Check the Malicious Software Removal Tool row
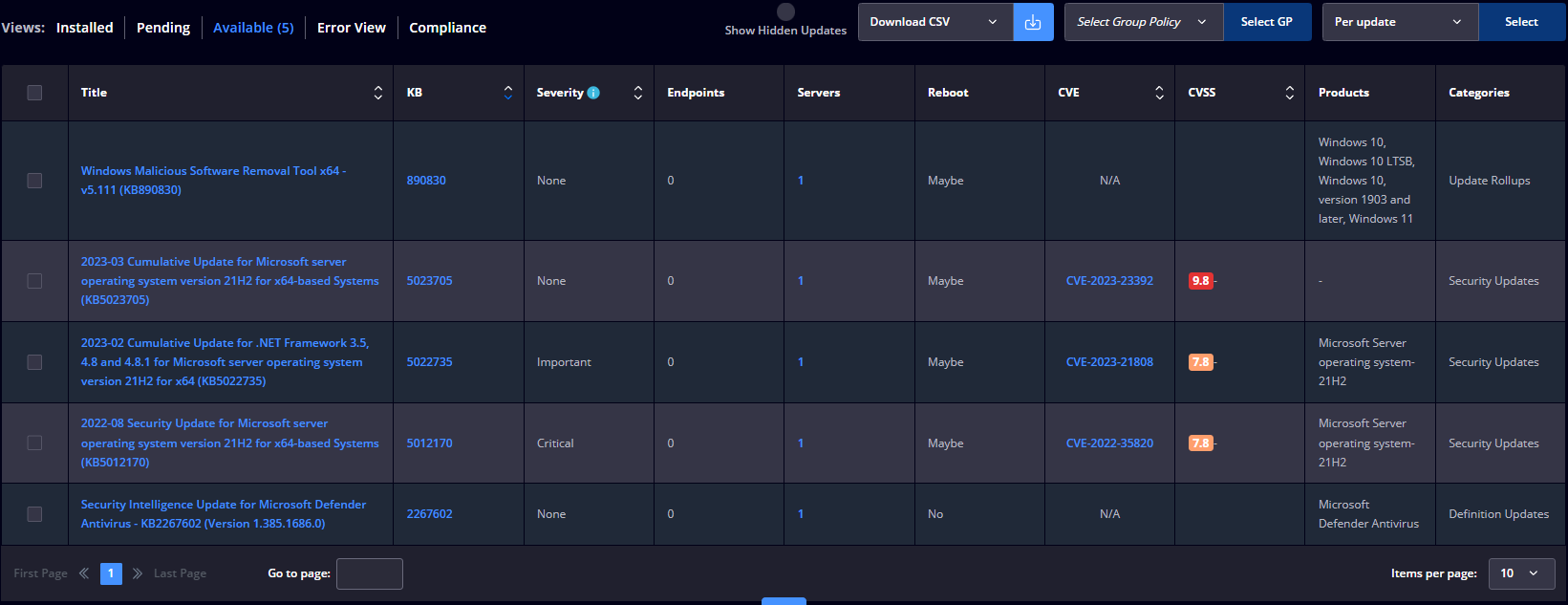The height and width of the screenshot is (605, 1568). point(34,181)
